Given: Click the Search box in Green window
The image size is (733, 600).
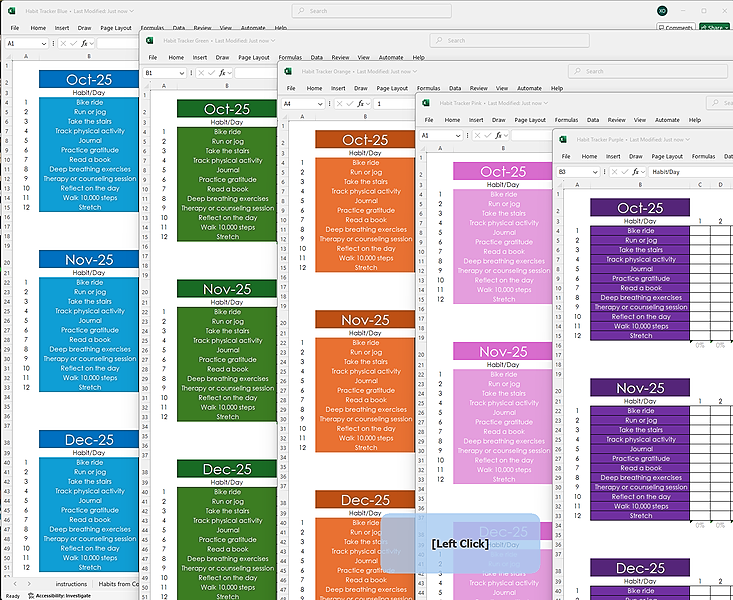Looking at the screenshot, I should coord(500,41).
